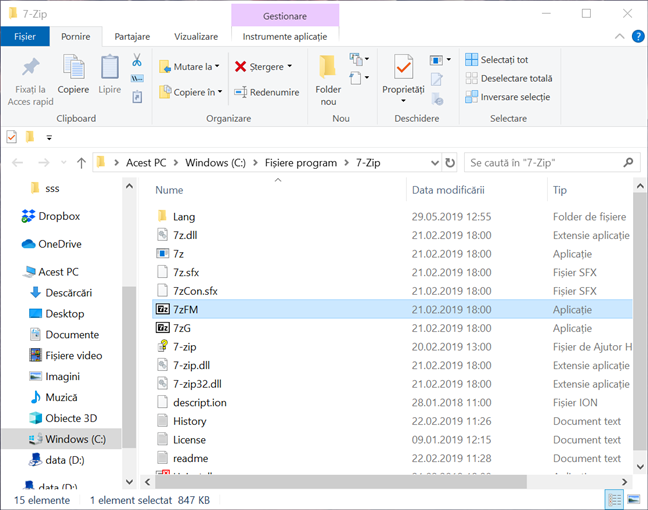Viewport: 648px width, 510px height.
Task: Click the Copiere icon in Clipboard group
Action: point(73,67)
